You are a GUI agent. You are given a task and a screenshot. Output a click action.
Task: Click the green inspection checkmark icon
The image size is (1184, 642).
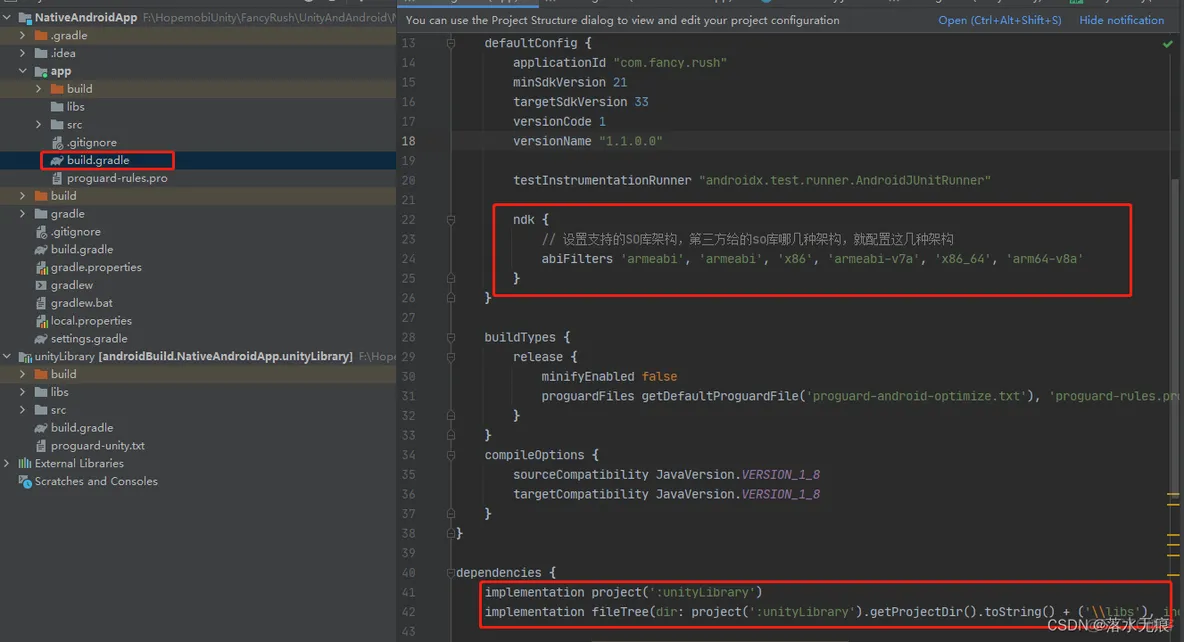pyautogui.click(x=1167, y=44)
